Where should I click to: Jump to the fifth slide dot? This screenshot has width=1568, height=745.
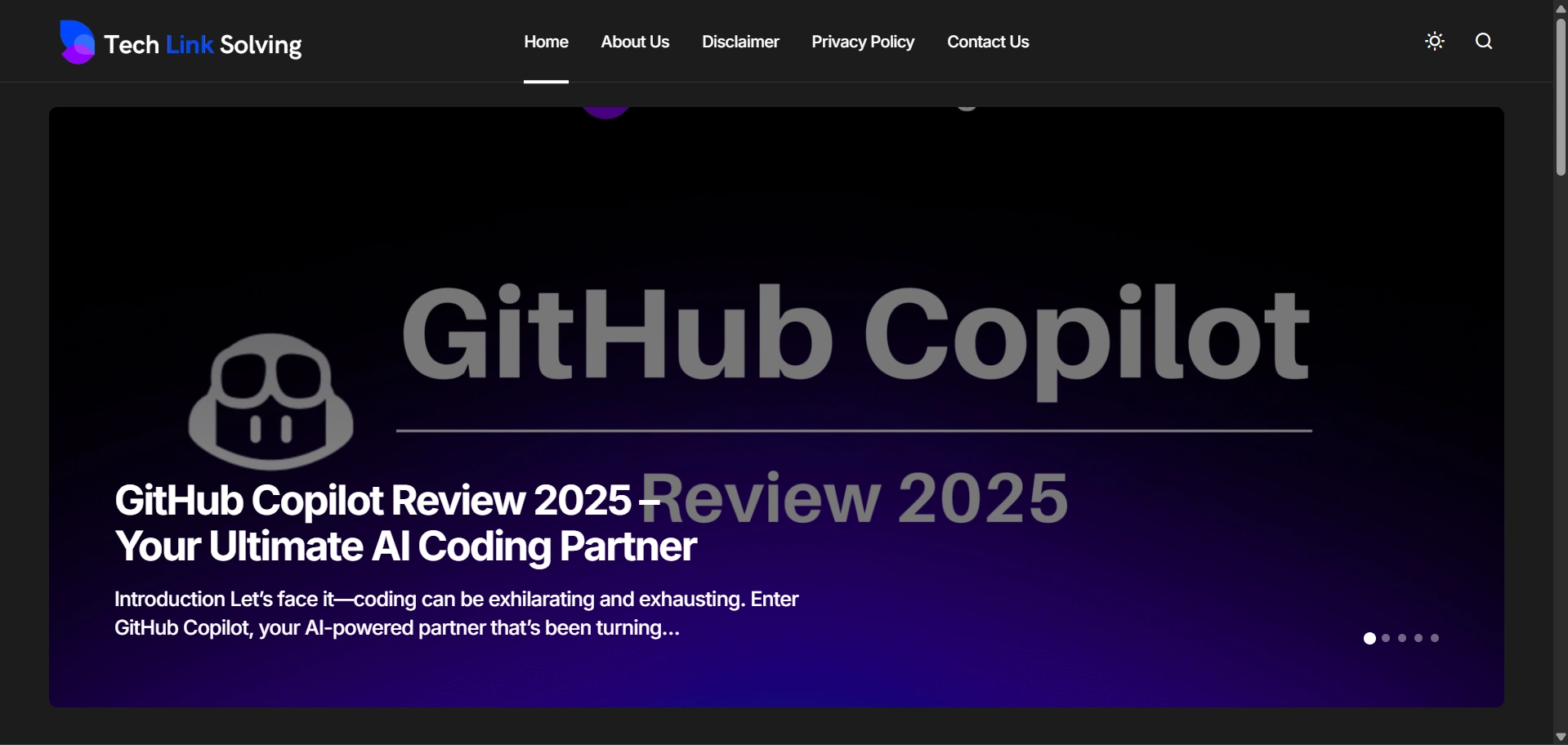[x=1435, y=638]
